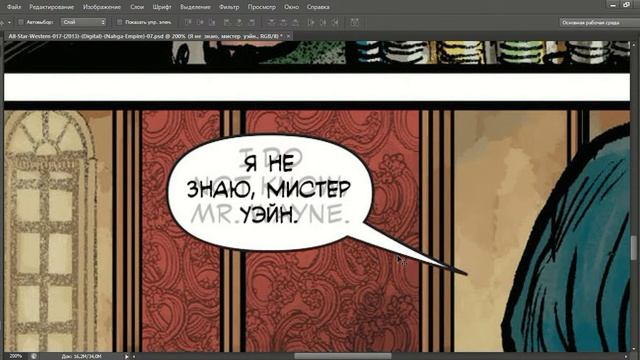The width and height of the screenshot is (640, 360).
Task: Click the status bar preview icon next to zoom
Action: (34, 356)
